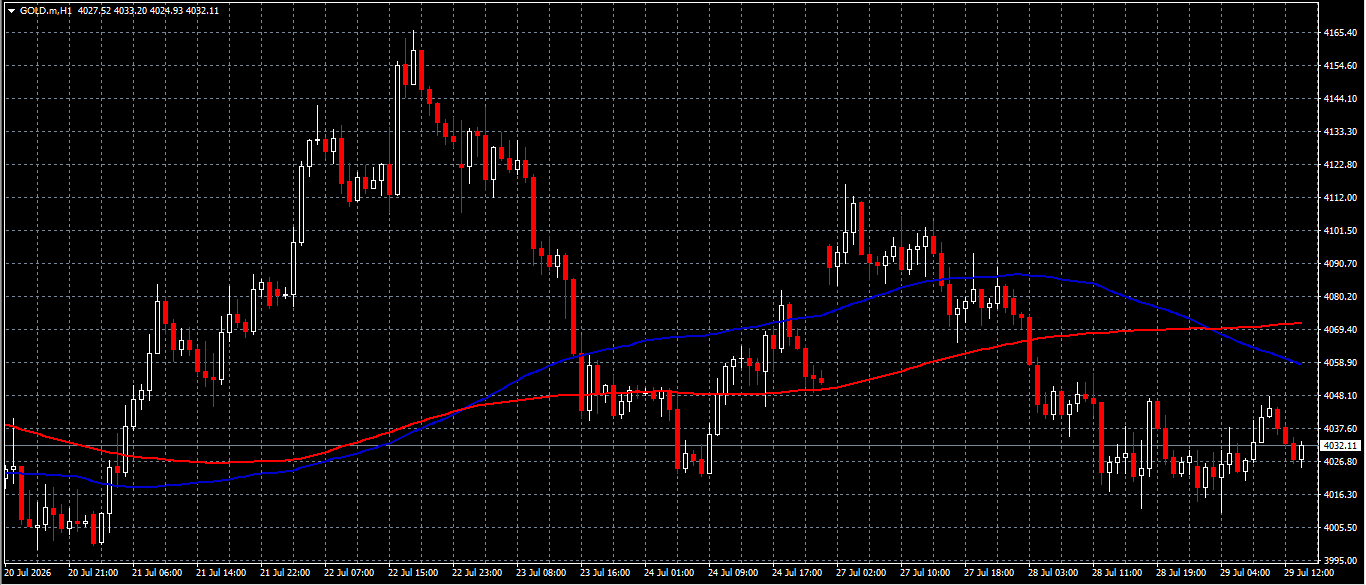This screenshot has width=1366, height=585.
Task: Click the 24 Jul 09:00 time label
Action: (x=733, y=574)
